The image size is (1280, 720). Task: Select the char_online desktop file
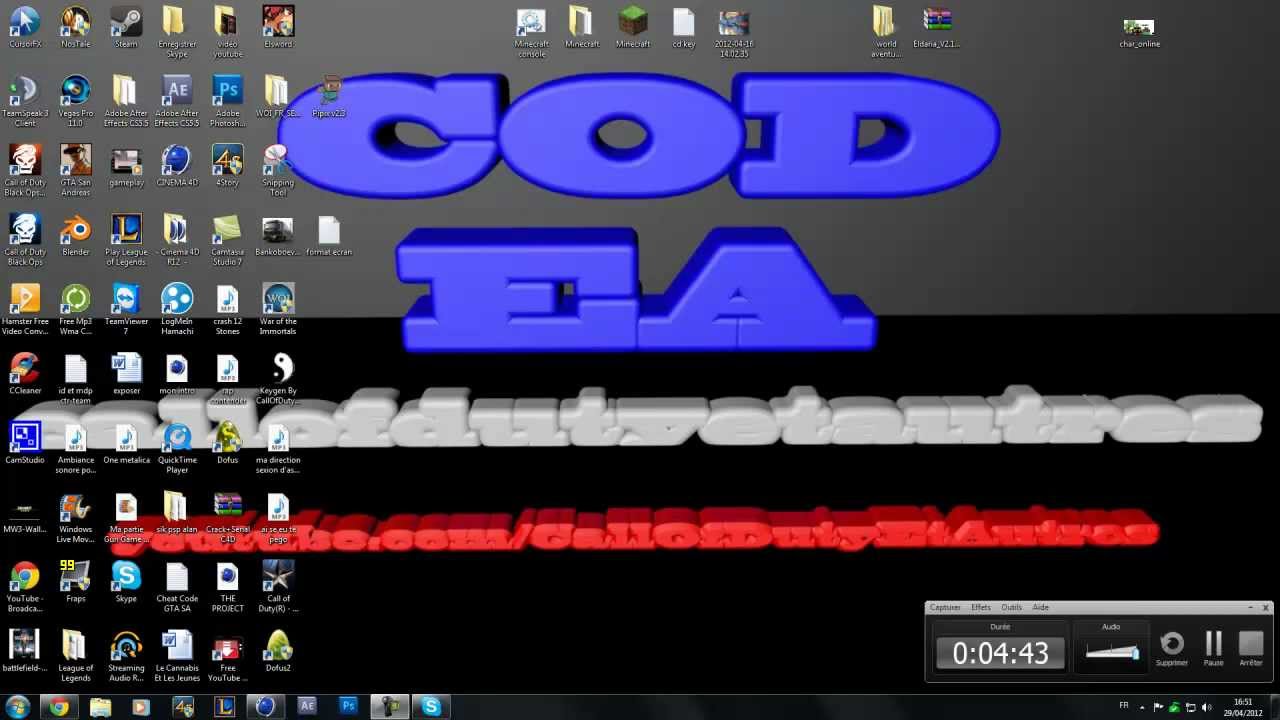click(x=1139, y=32)
